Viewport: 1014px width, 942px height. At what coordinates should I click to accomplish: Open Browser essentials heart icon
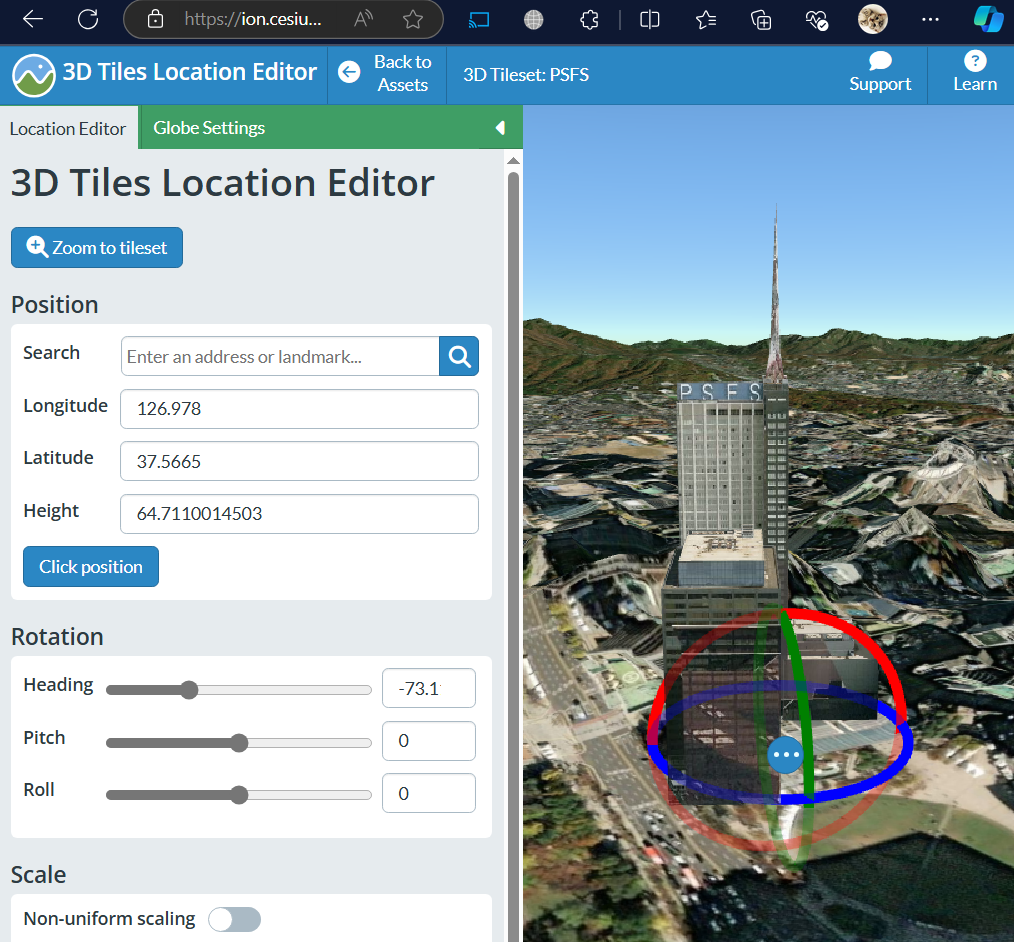click(x=816, y=21)
